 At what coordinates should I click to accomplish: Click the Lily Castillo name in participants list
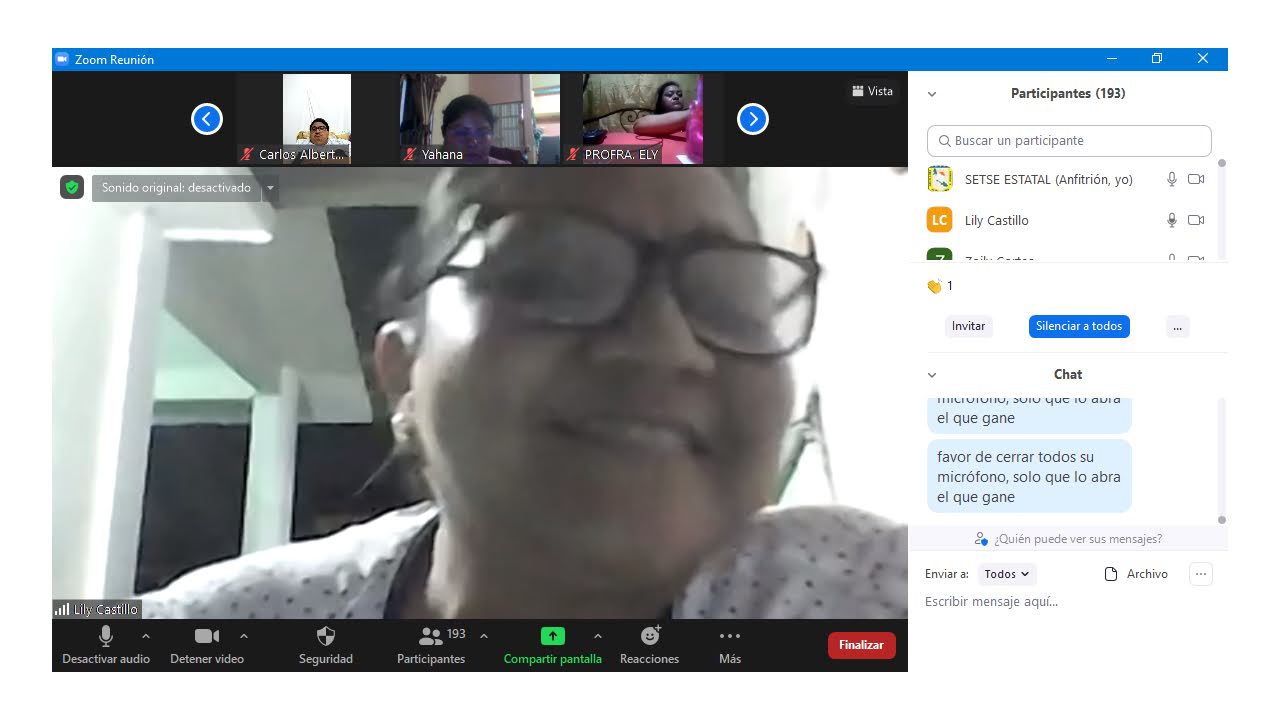(x=996, y=220)
